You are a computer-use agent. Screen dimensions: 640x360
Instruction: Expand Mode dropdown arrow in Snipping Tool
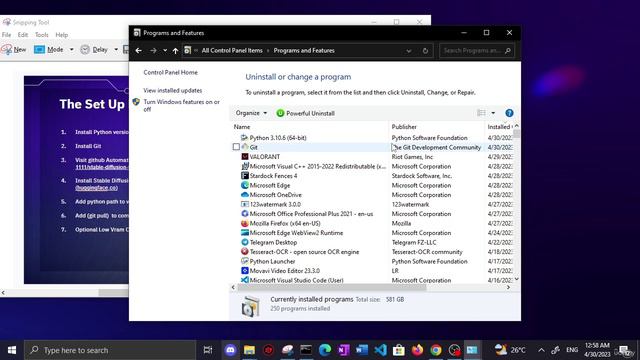coord(71,50)
